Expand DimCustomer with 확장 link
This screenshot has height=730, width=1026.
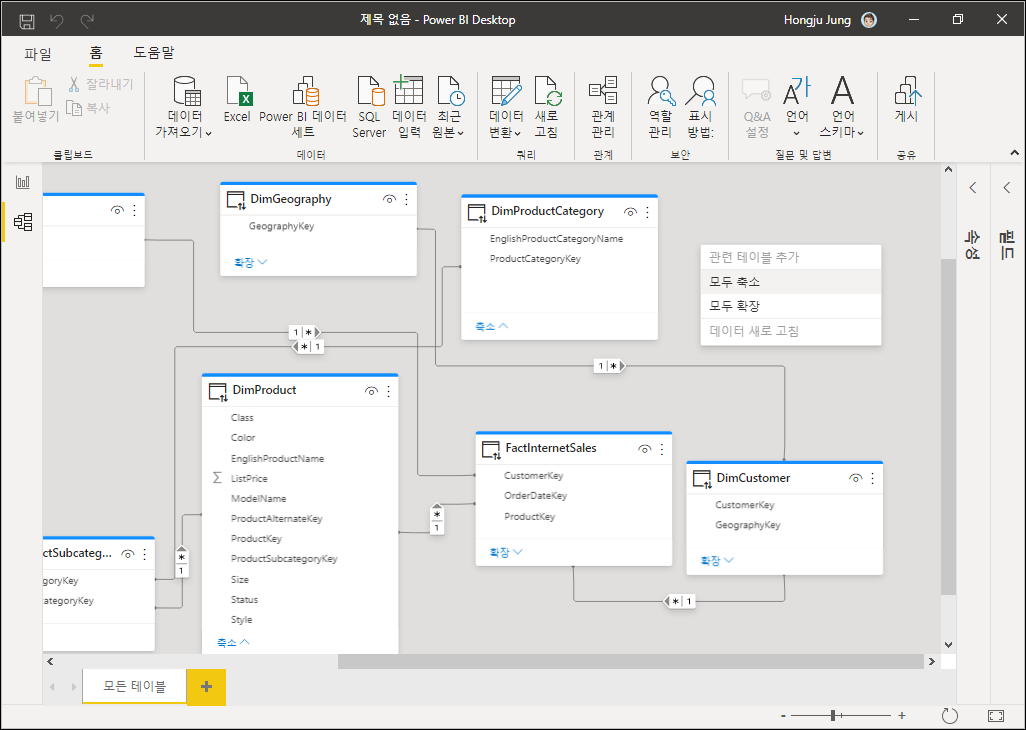click(x=717, y=561)
